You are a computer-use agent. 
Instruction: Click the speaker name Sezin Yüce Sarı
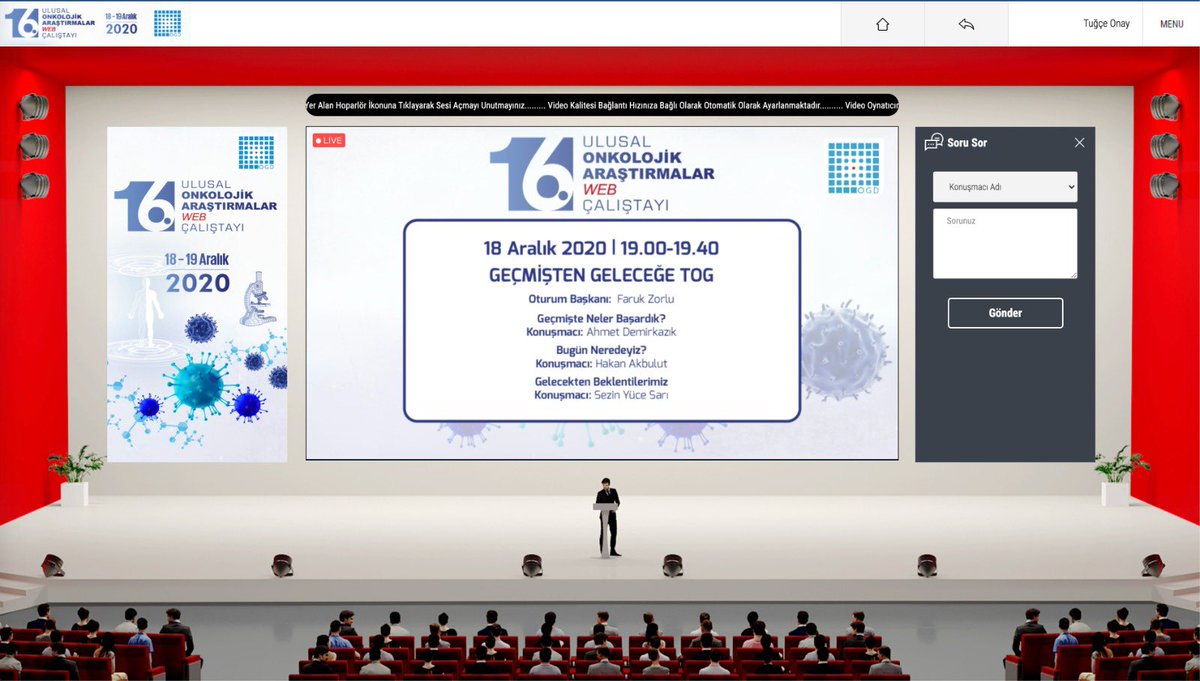(631, 395)
